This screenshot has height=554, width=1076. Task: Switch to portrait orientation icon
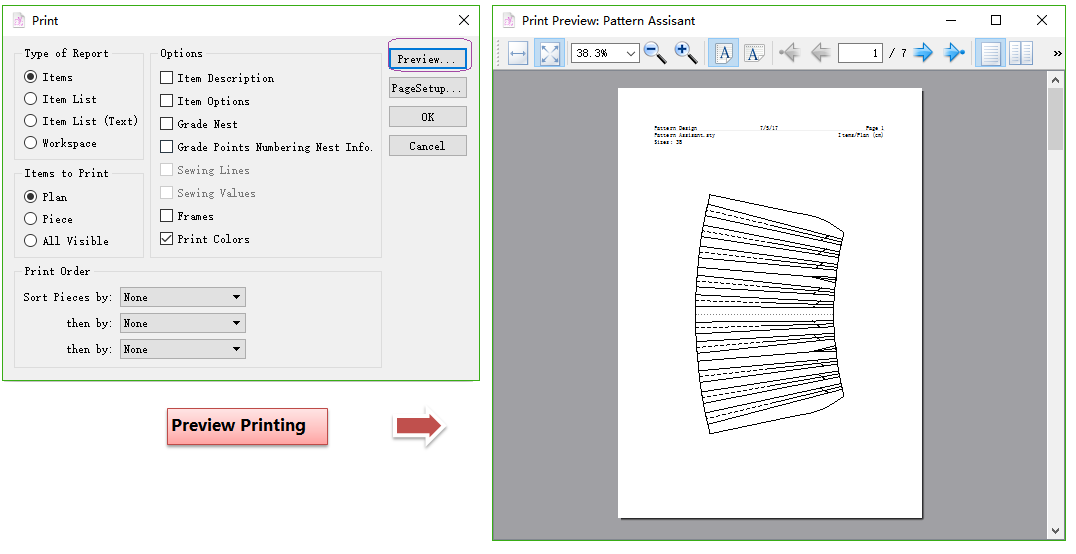[x=723, y=53]
